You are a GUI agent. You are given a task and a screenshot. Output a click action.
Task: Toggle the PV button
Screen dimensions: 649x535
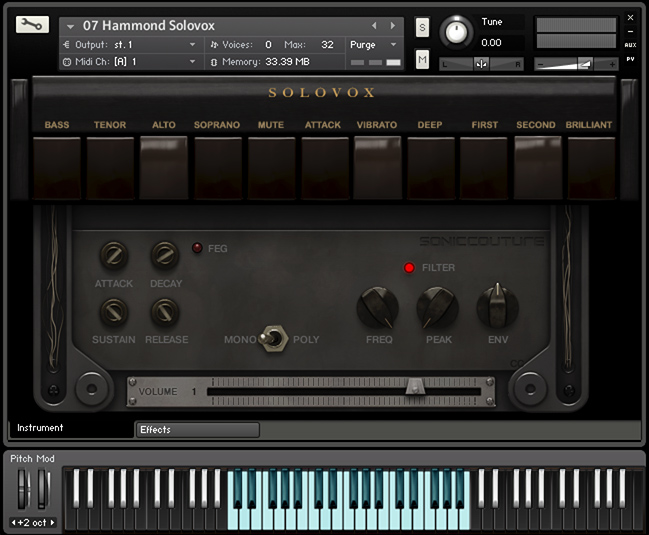tap(630, 59)
